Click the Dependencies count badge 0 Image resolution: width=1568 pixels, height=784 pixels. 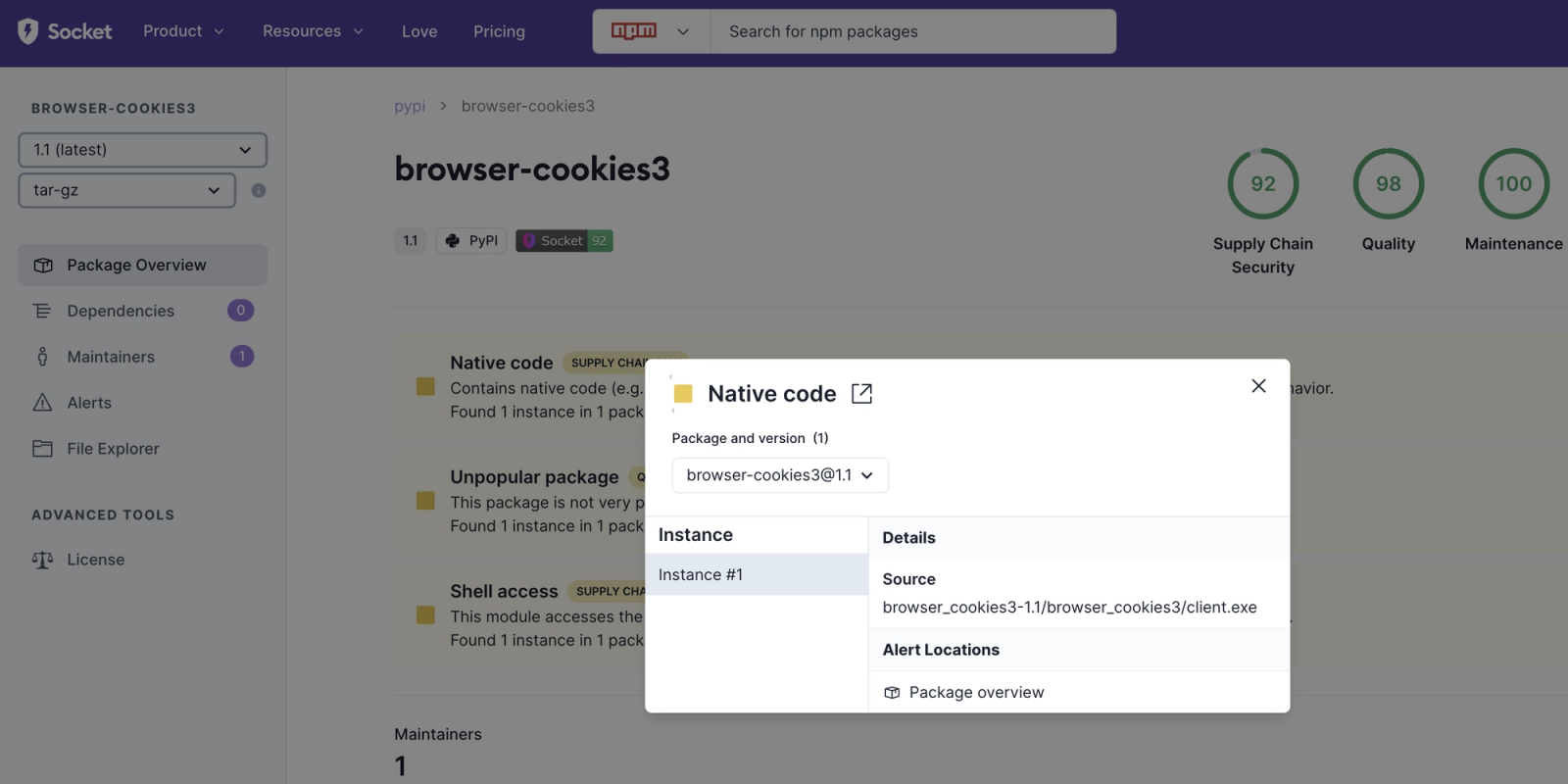coord(241,311)
